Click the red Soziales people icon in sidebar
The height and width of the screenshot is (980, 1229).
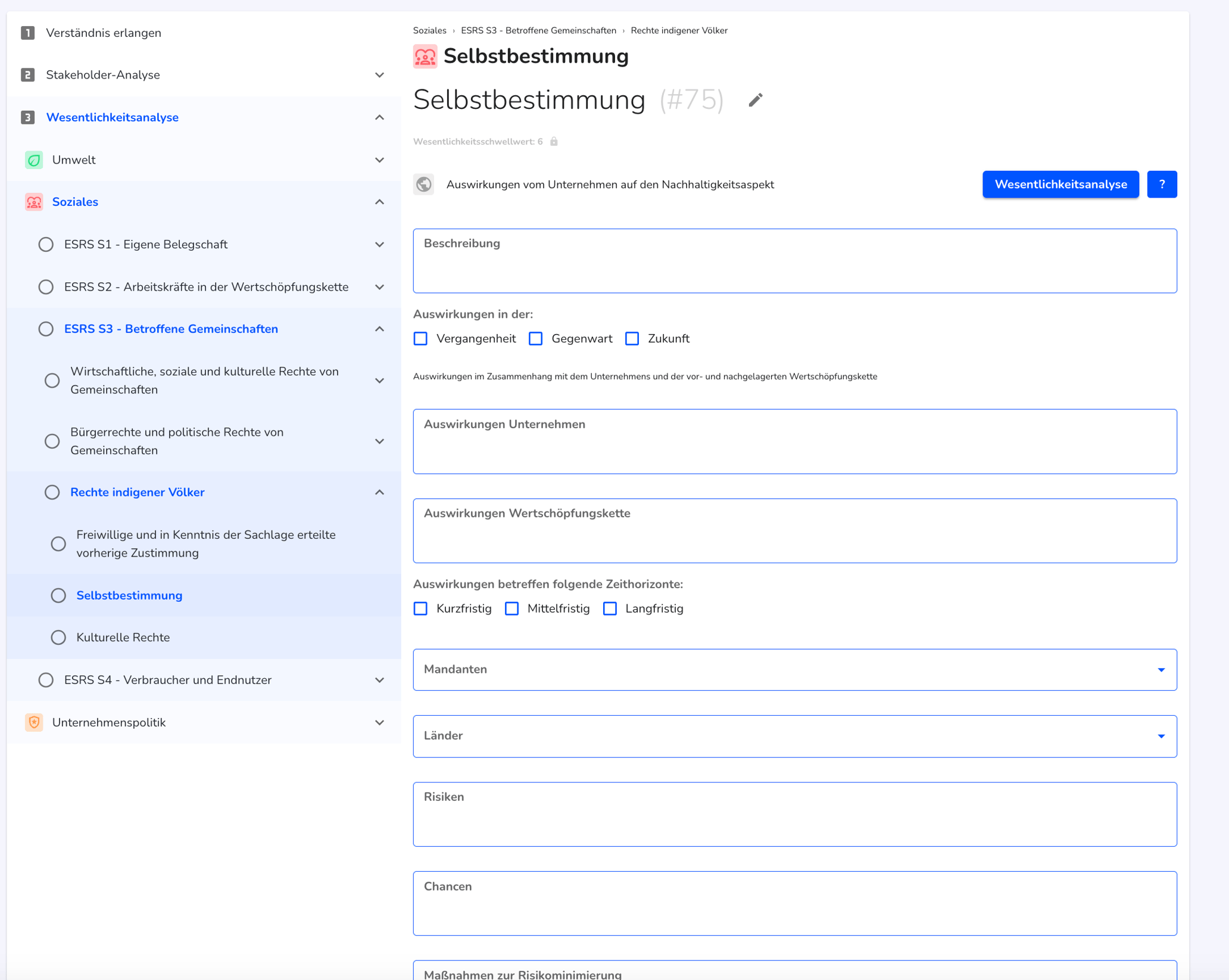pyautogui.click(x=34, y=202)
